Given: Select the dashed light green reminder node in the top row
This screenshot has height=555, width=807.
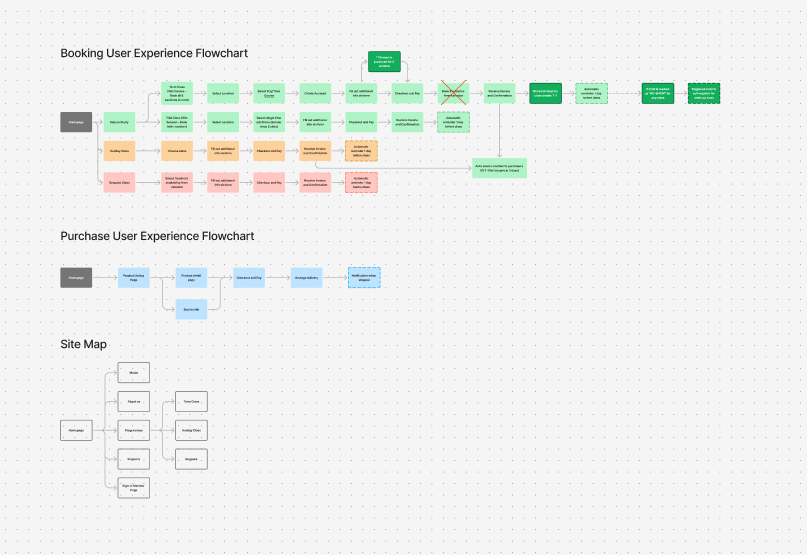Looking at the screenshot, I should coord(591,93).
